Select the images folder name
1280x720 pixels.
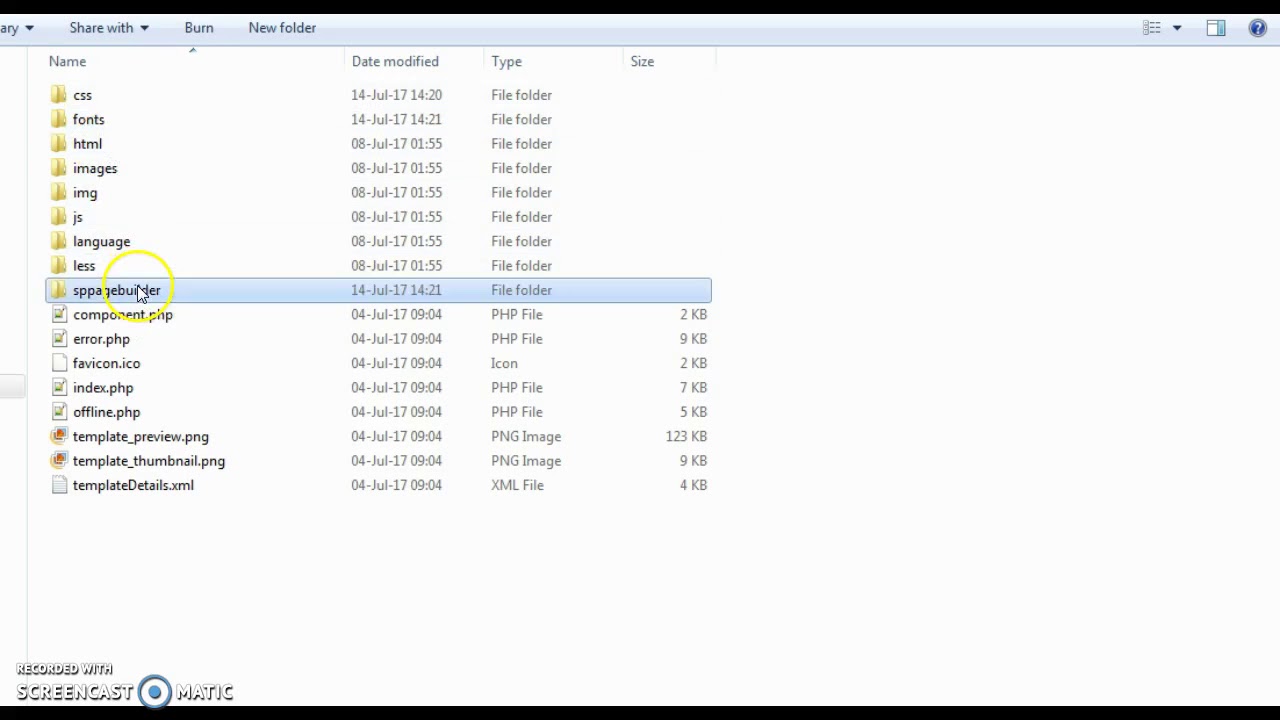95,168
